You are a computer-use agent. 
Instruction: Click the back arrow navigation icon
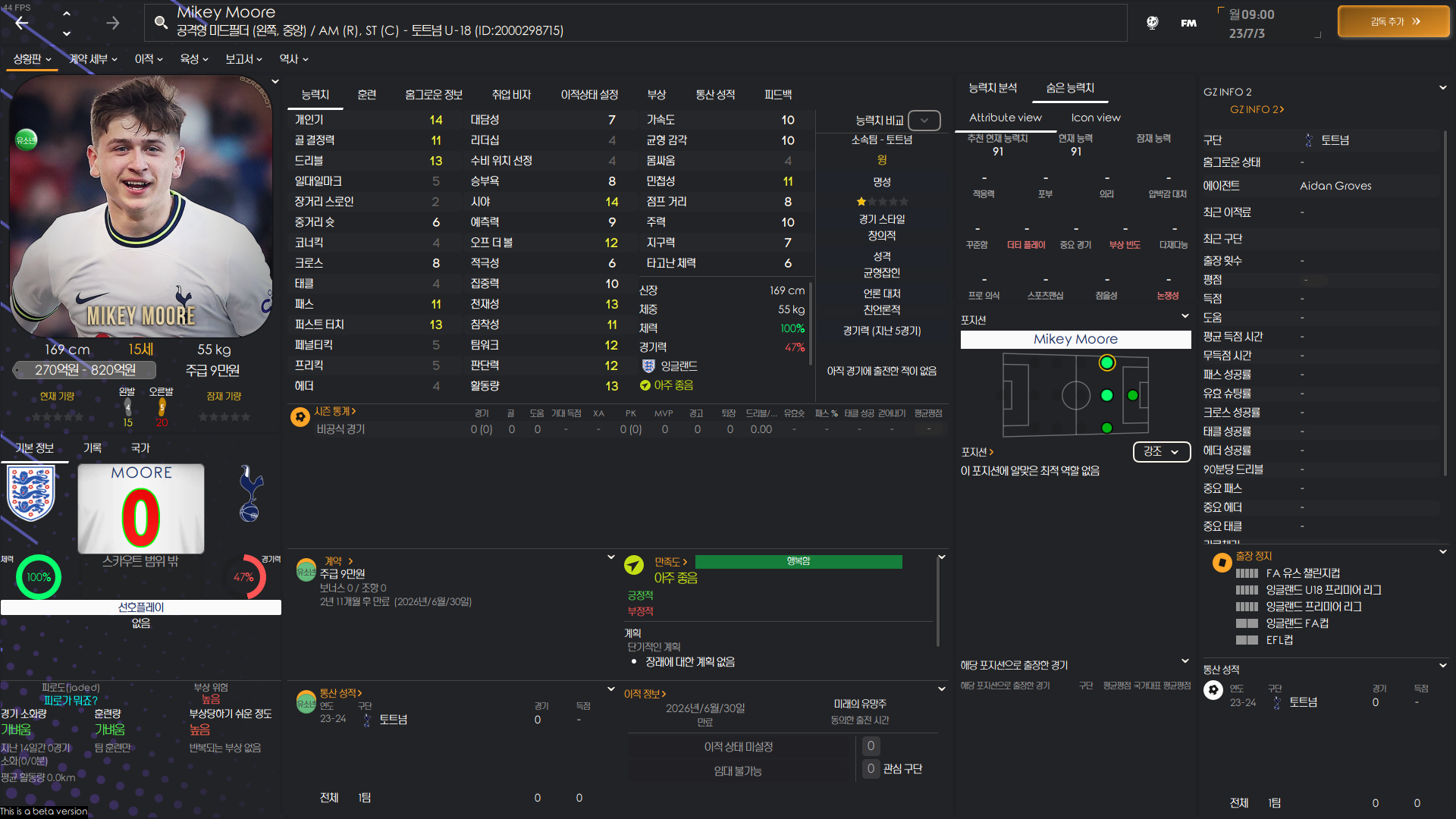coord(22,23)
